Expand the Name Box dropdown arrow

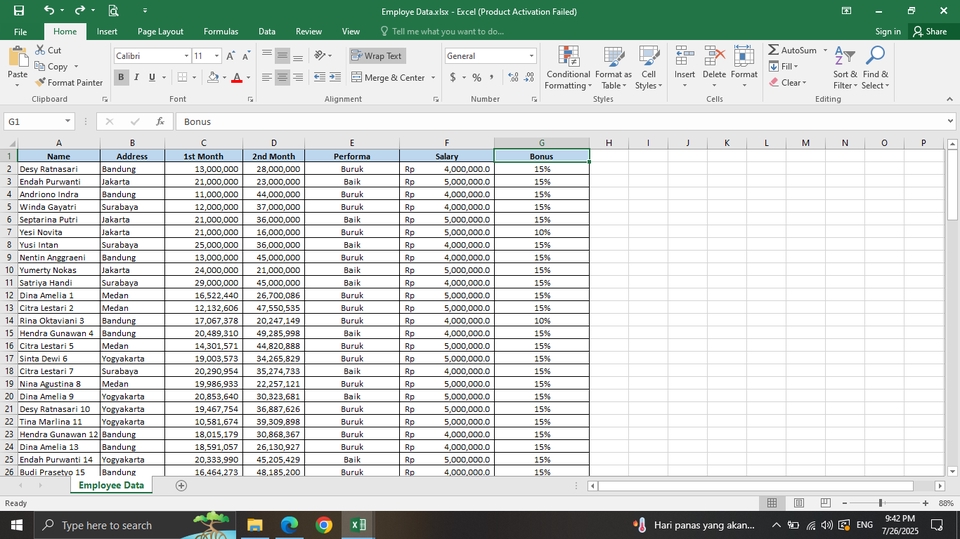(70, 121)
